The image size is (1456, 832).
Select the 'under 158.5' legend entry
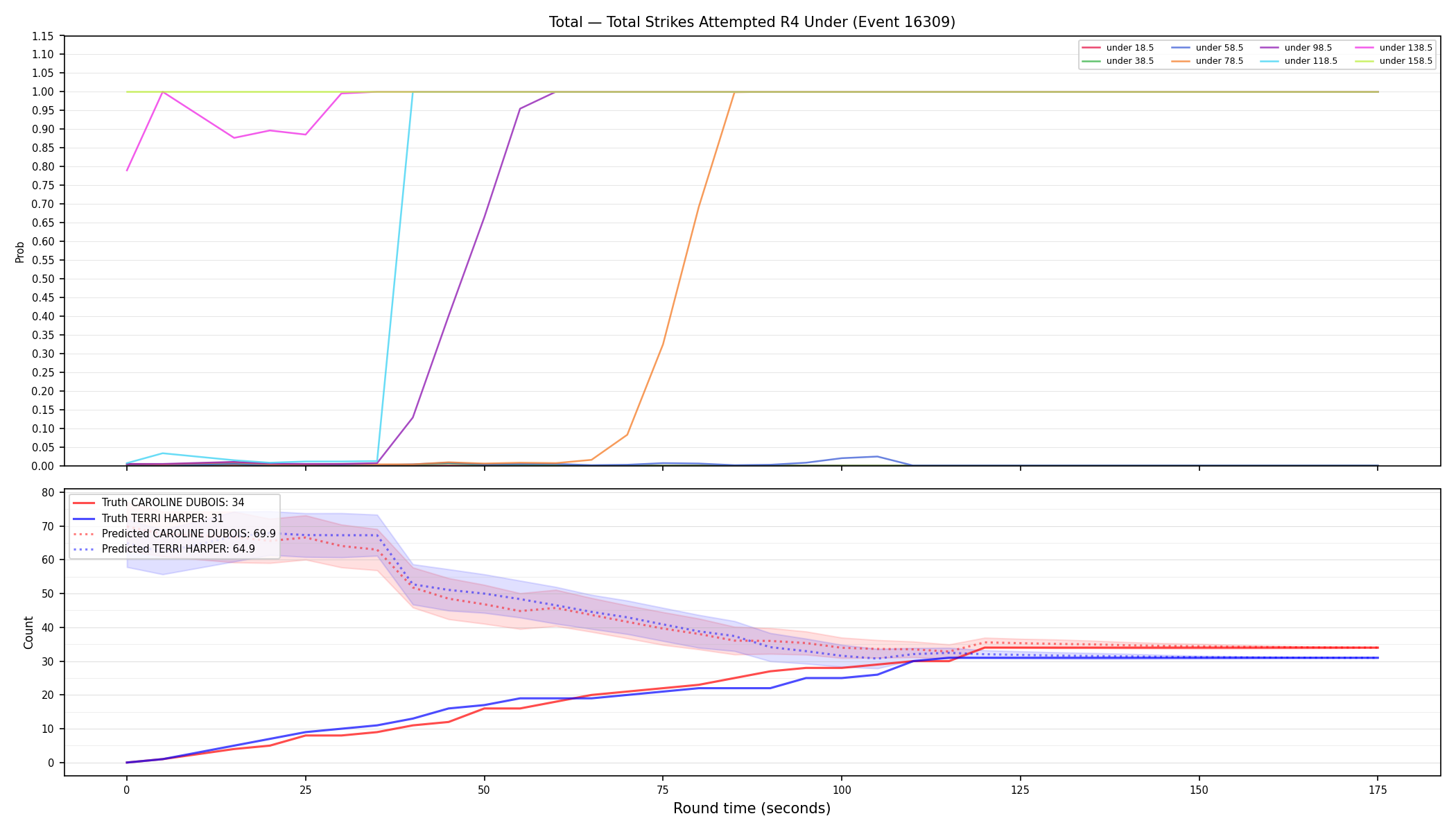pos(1394,61)
